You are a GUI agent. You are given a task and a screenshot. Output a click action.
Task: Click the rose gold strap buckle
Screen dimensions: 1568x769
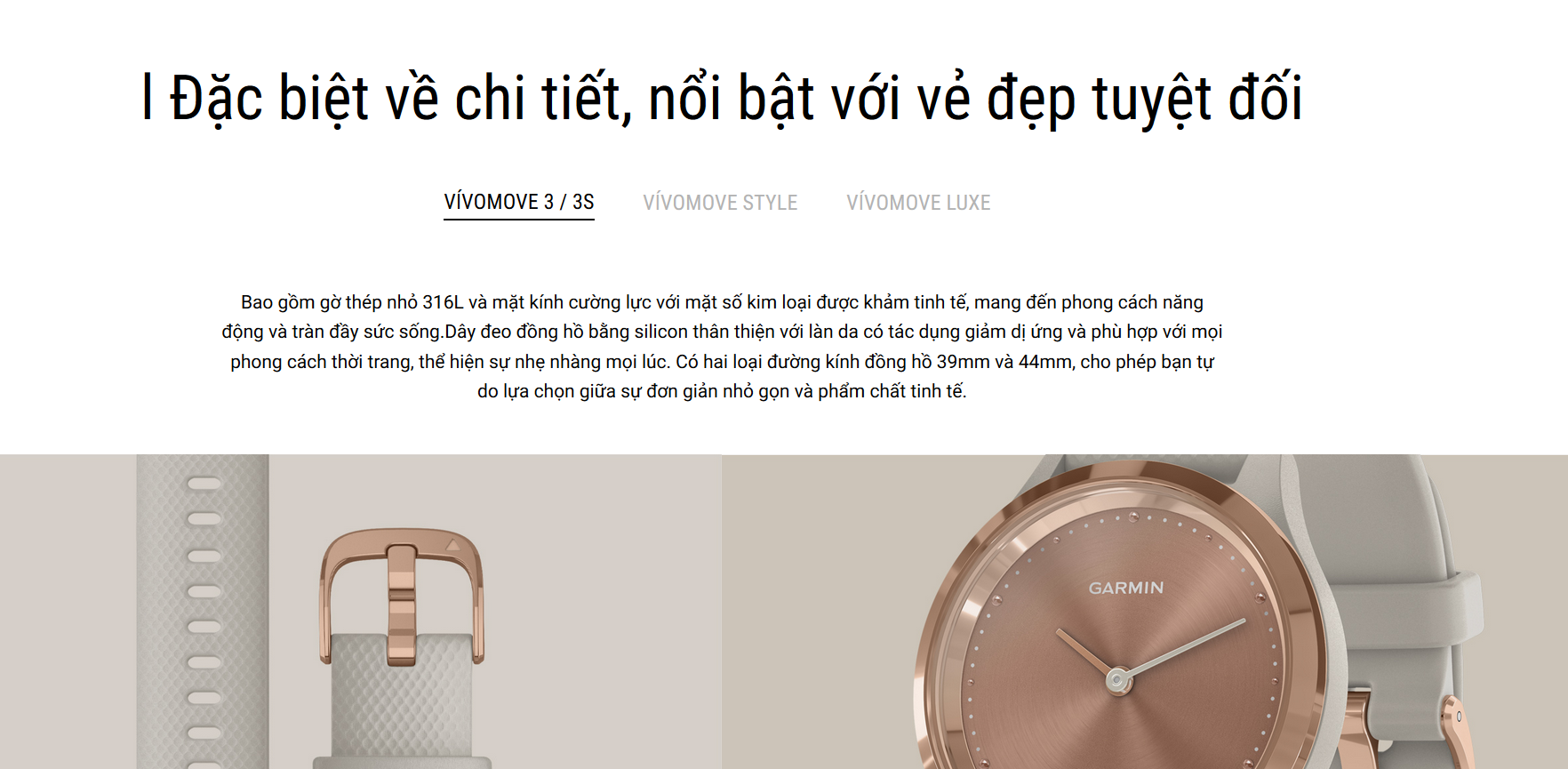point(402,594)
